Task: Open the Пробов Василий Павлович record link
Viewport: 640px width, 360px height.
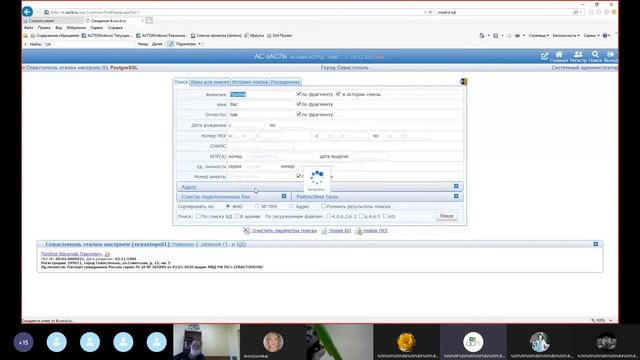Action: tap(71, 254)
